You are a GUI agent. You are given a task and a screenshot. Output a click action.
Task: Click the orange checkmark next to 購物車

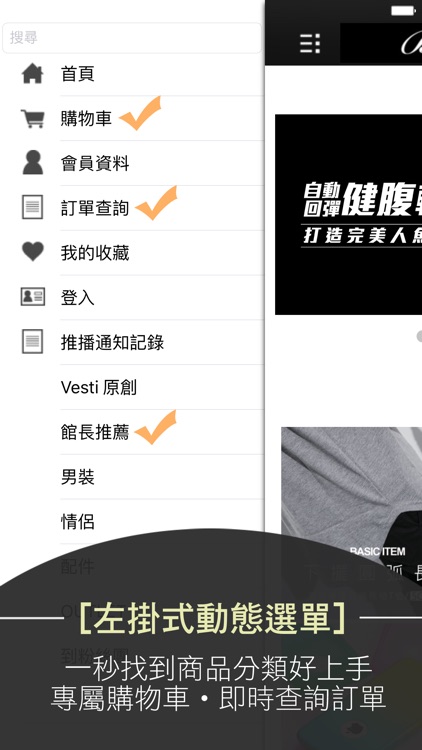[140, 113]
